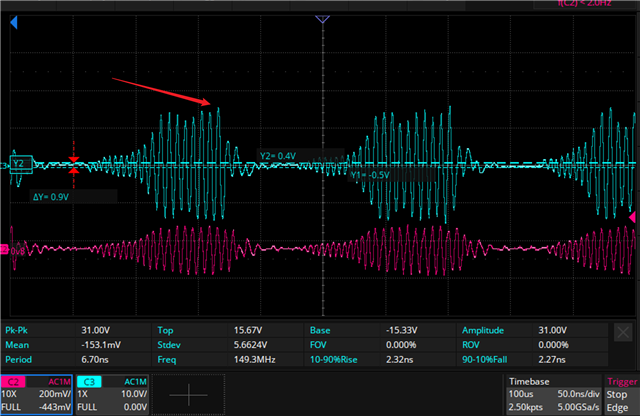Select the Freq value 149.3MHz
This screenshot has height=416, width=640.
[x=254, y=360]
